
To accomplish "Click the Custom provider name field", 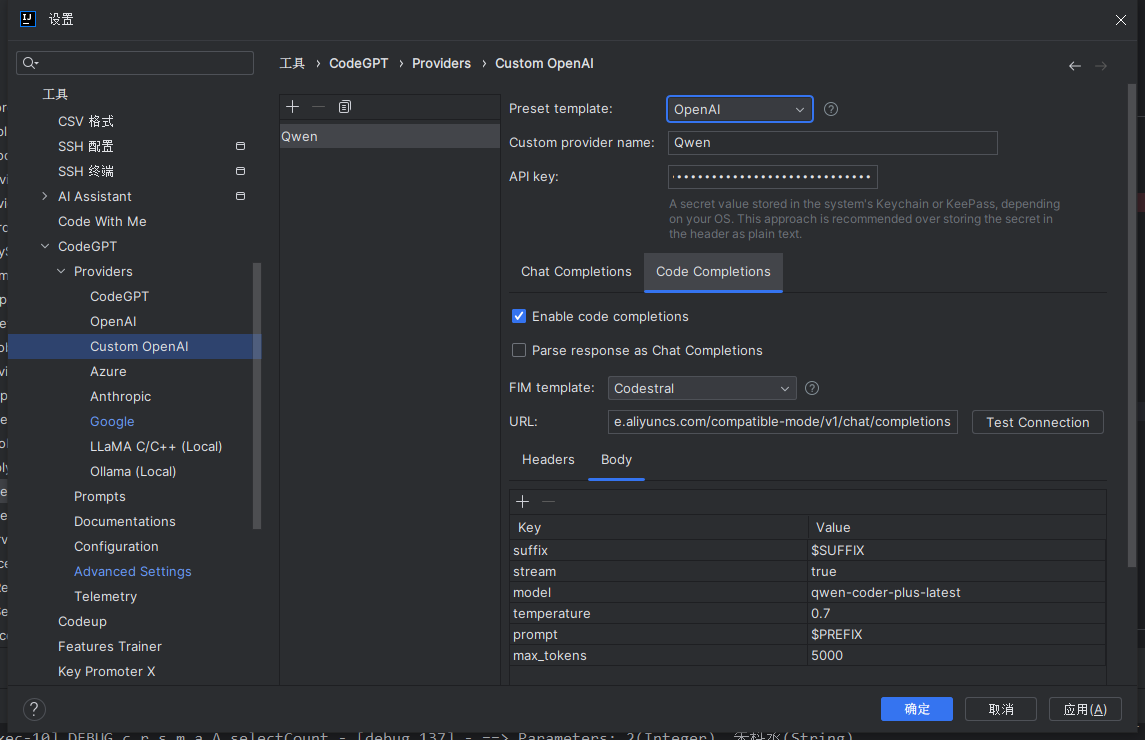I will [832, 143].
